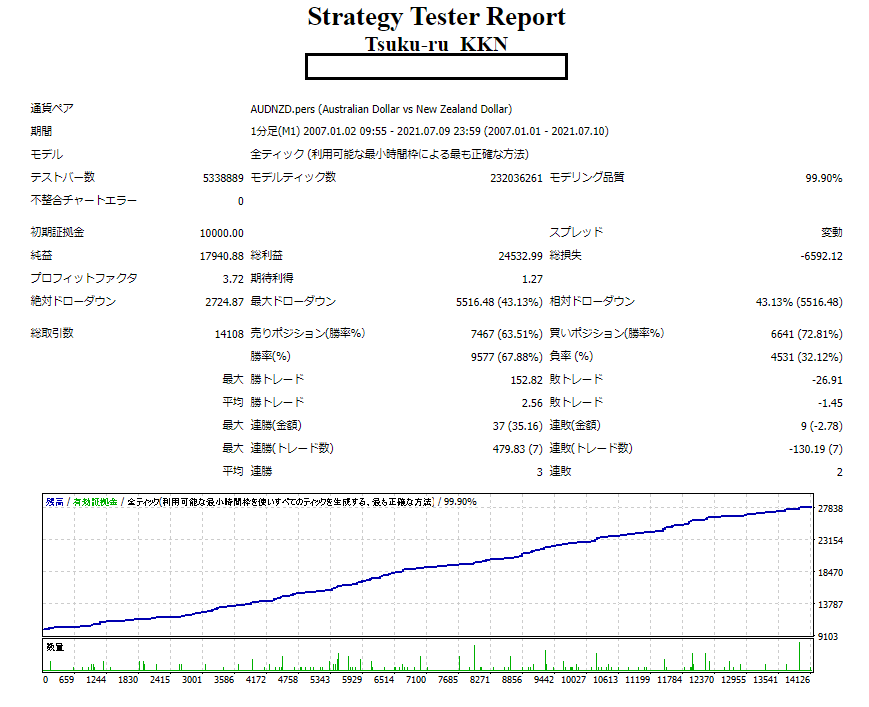Screen dimensions: 869x707
Task: Click the maximal consecutive profit 479.83 (7)
Action: (x=518, y=449)
